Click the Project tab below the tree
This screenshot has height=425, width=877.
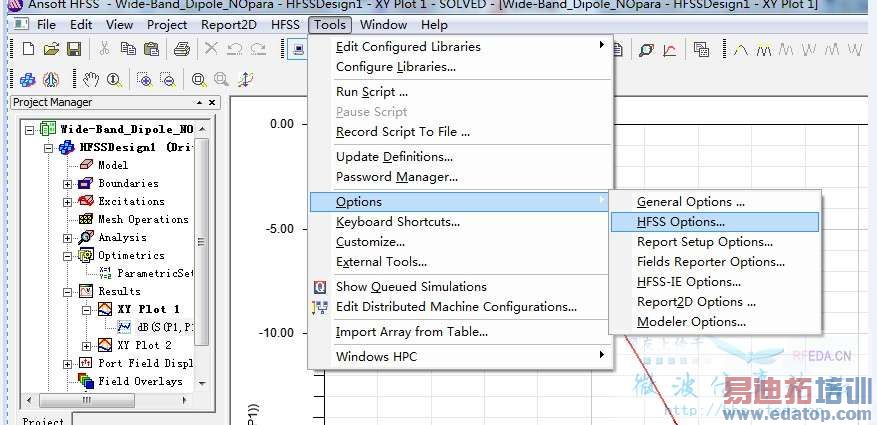[43, 421]
